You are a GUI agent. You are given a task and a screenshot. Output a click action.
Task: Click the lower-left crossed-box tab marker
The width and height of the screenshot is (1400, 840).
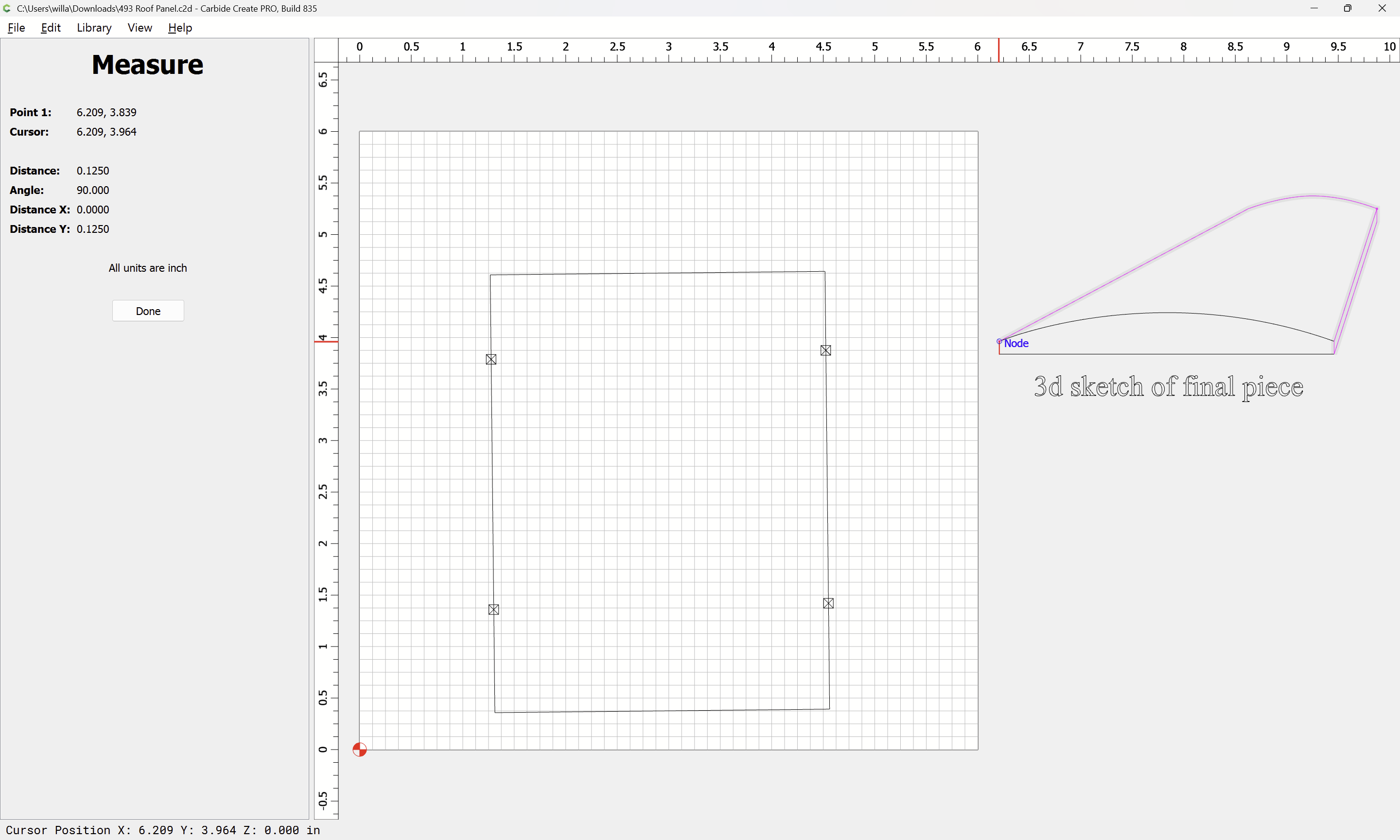tap(493, 610)
